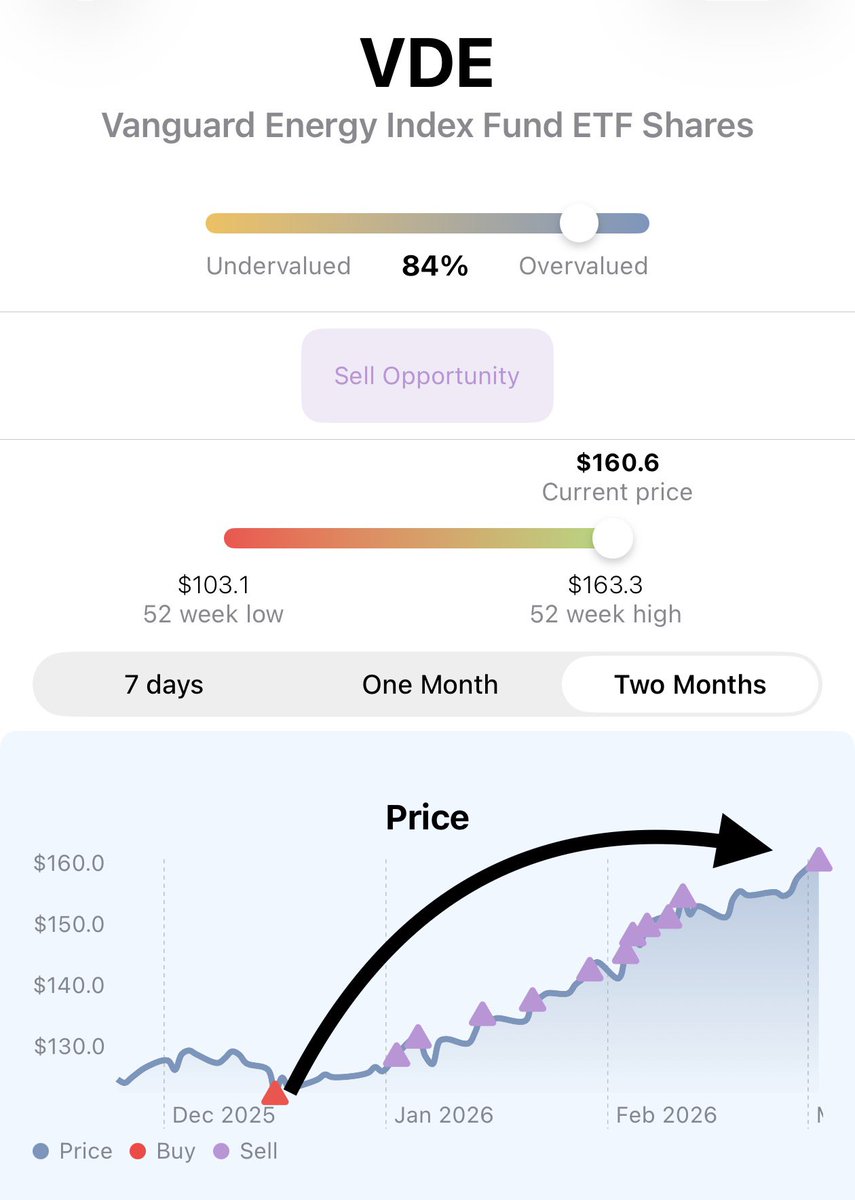Tap the Sell Opportunity button
The height and width of the screenshot is (1200, 855).
[427, 376]
